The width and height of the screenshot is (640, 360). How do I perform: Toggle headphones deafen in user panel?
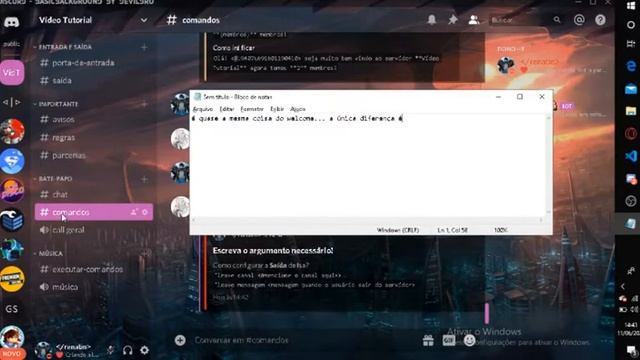(127, 350)
